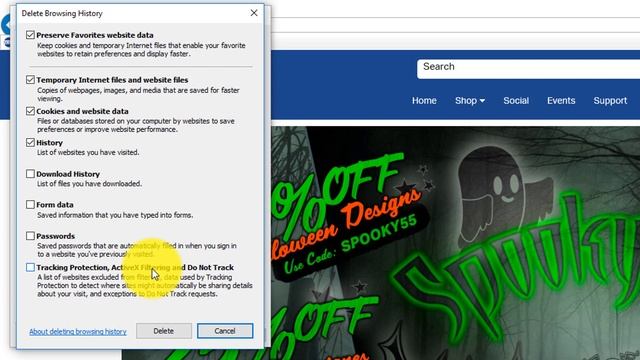
Task: Click the website Search field
Action: pos(528,68)
